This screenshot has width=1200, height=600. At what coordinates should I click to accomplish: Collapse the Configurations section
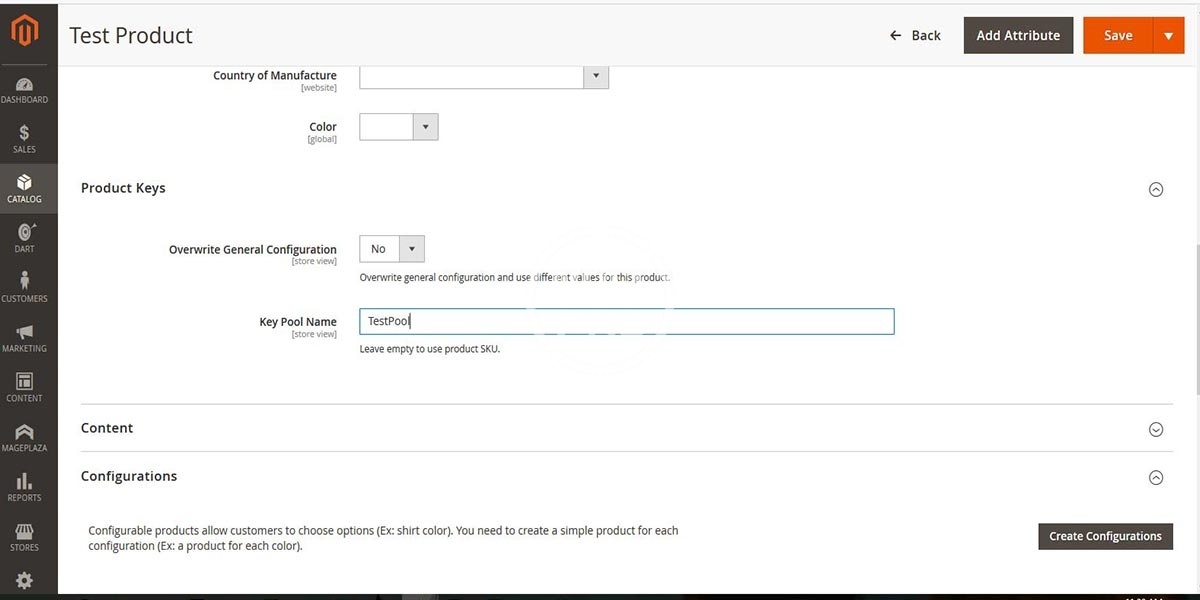click(x=1155, y=478)
